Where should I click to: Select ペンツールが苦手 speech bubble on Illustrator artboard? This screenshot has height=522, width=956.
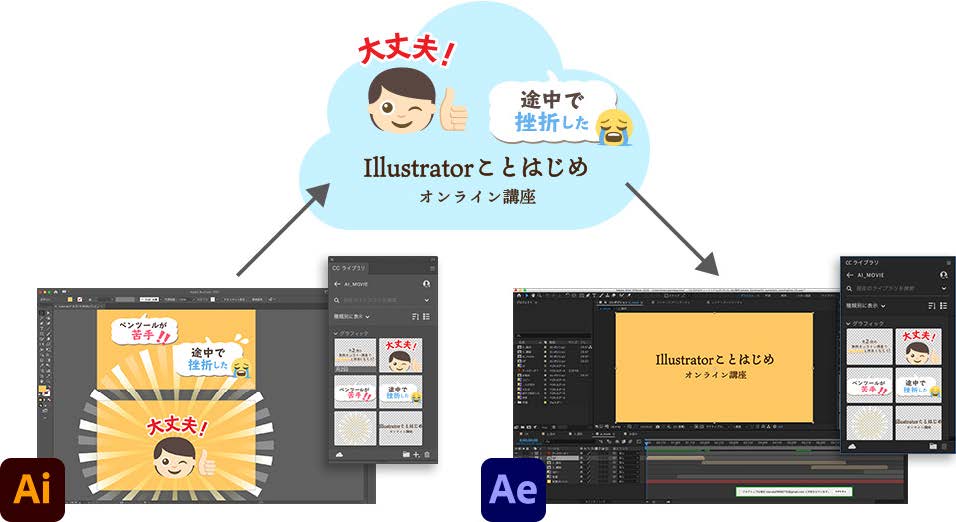pyautogui.click(x=144, y=331)
